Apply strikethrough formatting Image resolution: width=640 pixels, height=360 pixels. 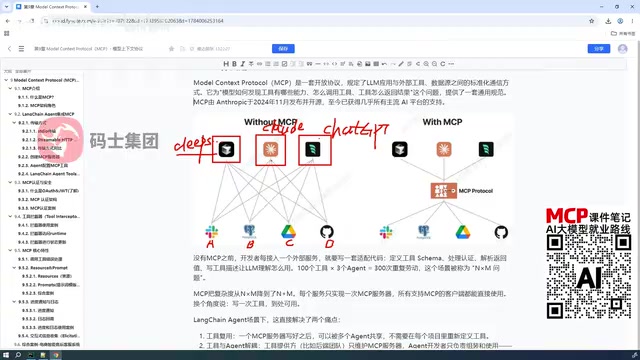click(x=251, y=64)
